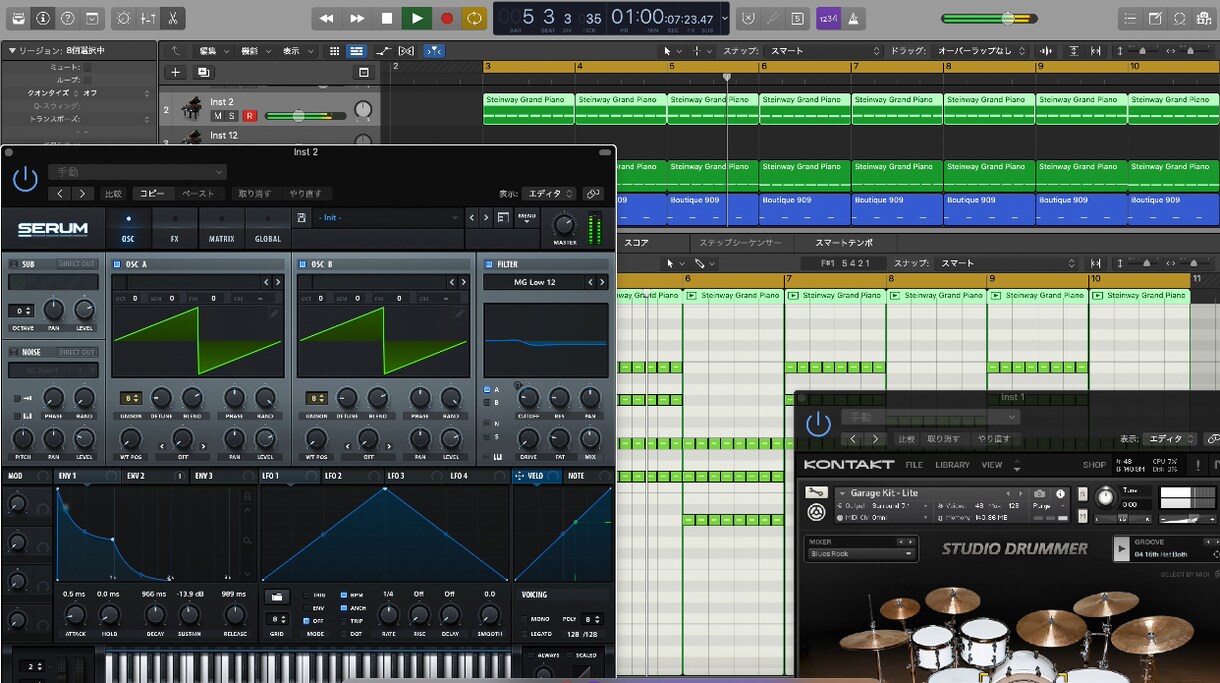
Task: Open the Editors scissors icon
Action: tap(173, 18)
